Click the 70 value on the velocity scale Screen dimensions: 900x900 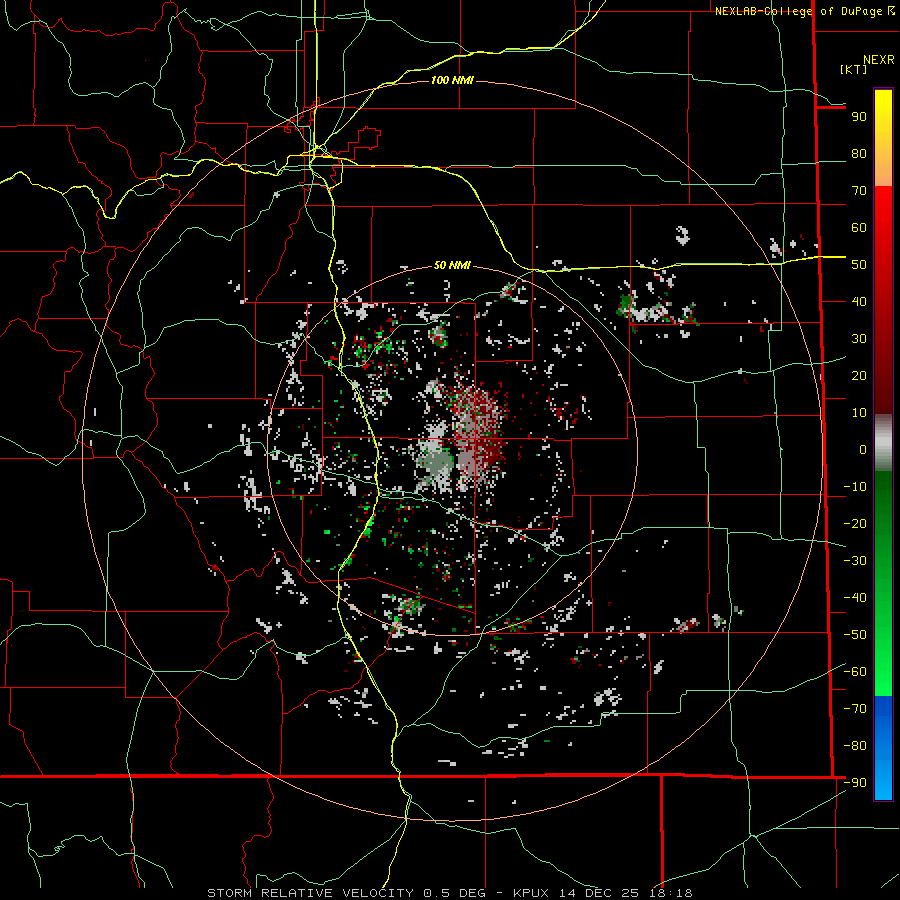tap(859, 191)
